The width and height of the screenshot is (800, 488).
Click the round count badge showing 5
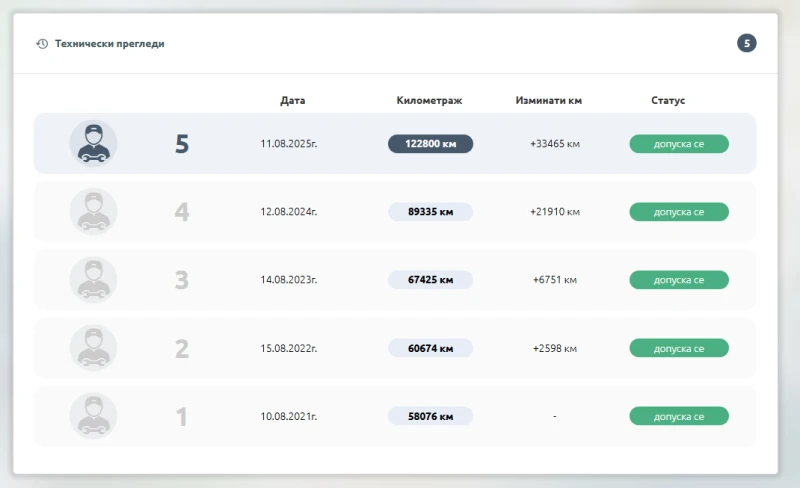[747, 43]
